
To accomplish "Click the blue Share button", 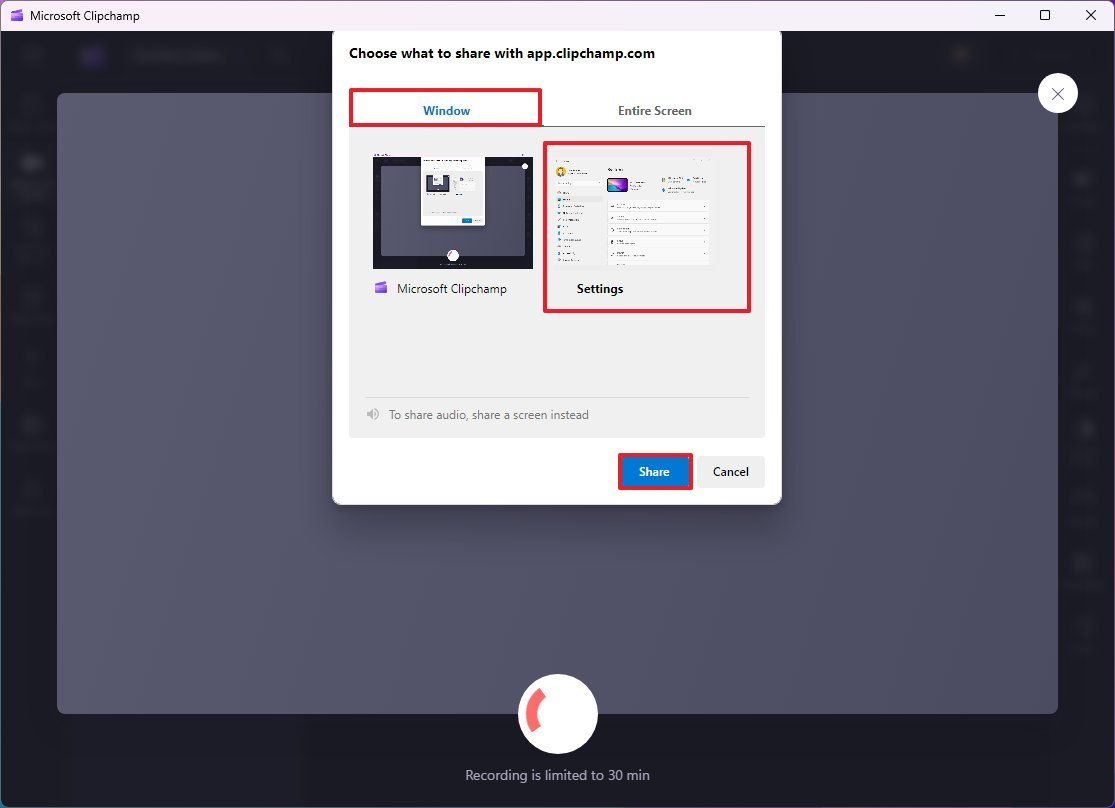I will [x=655, y=472].
